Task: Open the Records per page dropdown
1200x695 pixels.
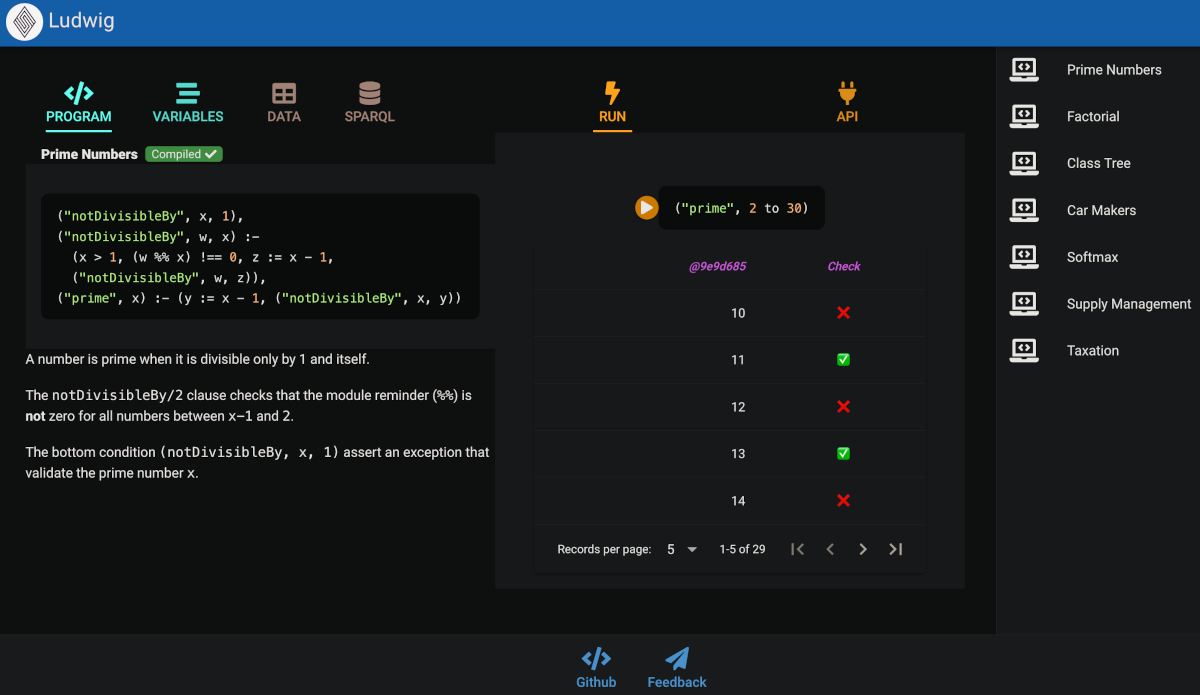Action: point(681,549)
